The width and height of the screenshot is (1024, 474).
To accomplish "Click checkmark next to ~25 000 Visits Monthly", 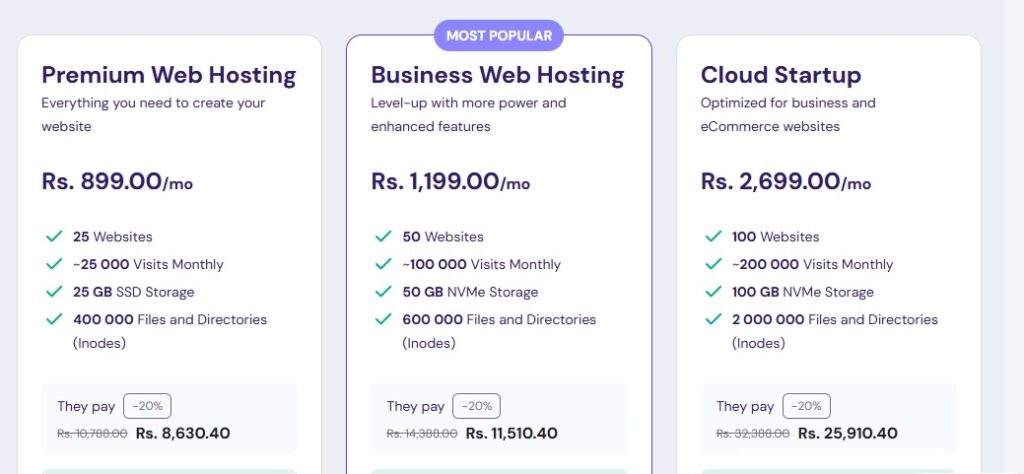I will coord(54,265).
